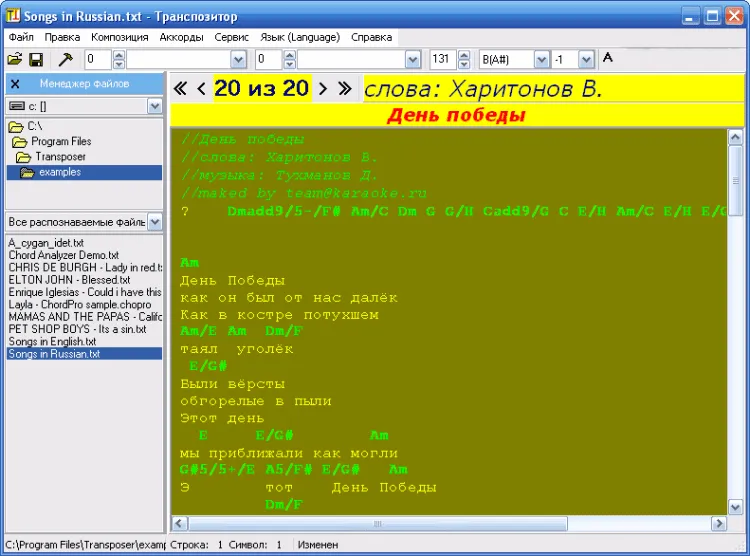Adjust the 131 value spinner
This screenshot has width=750, height=556.
(464, 59)
